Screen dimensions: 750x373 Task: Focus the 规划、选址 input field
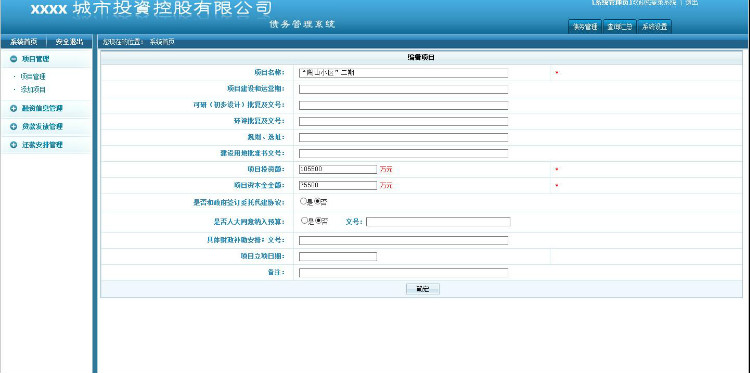tap(403, 137)
